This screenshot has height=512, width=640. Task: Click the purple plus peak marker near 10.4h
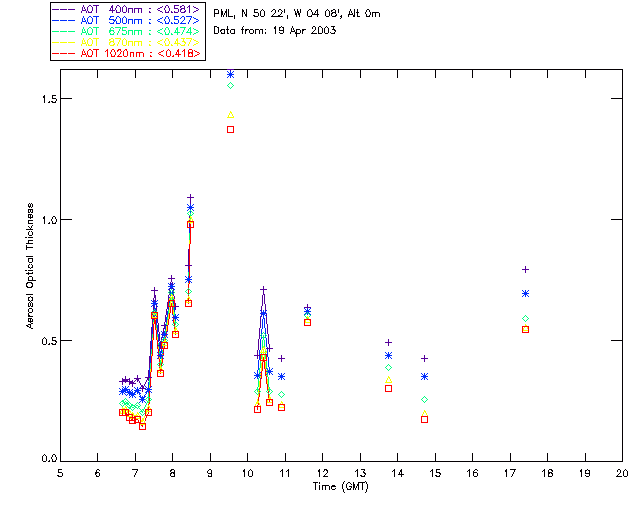point(264,289)
